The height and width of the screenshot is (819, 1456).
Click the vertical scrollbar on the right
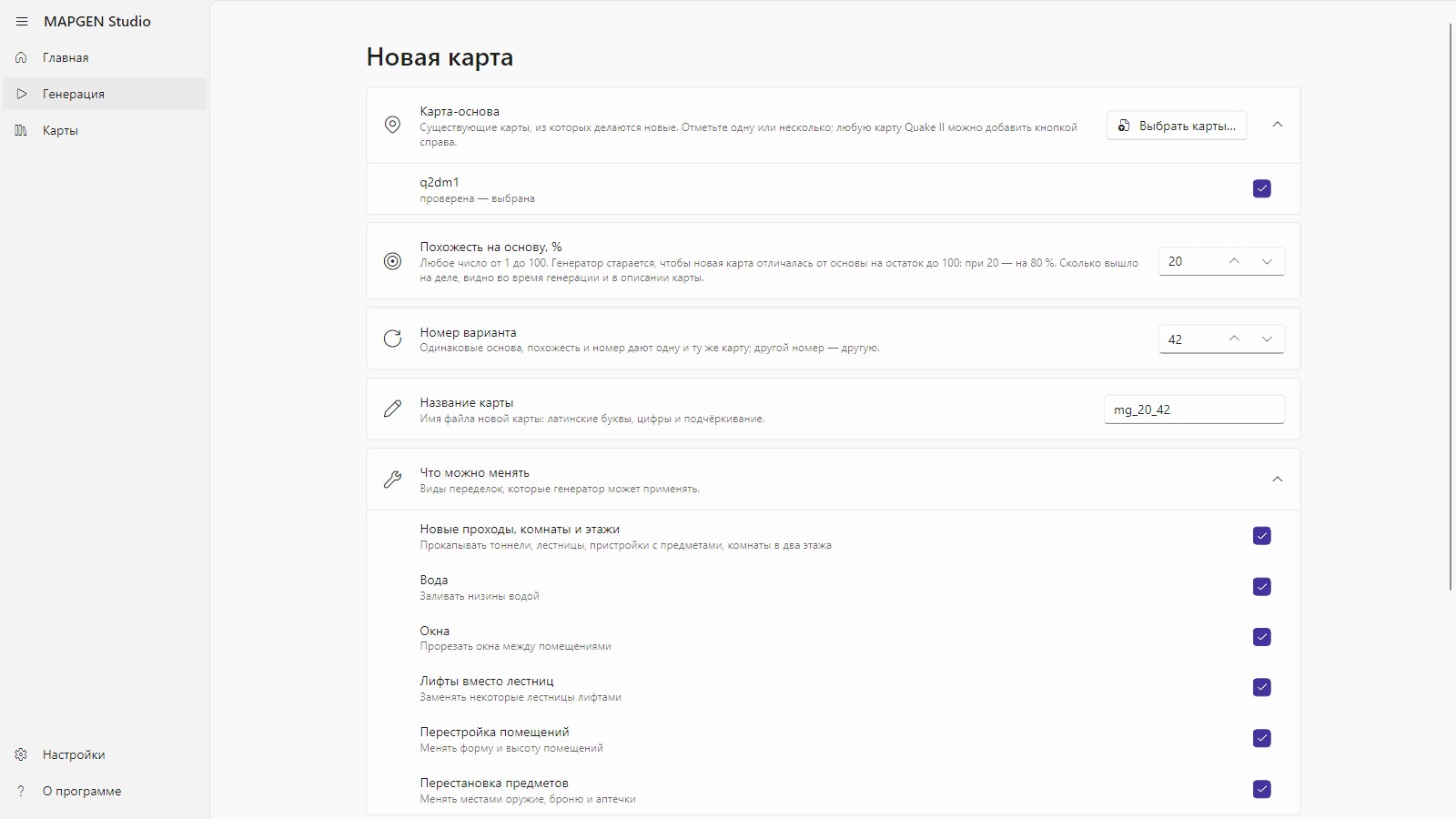(1451, 307)
